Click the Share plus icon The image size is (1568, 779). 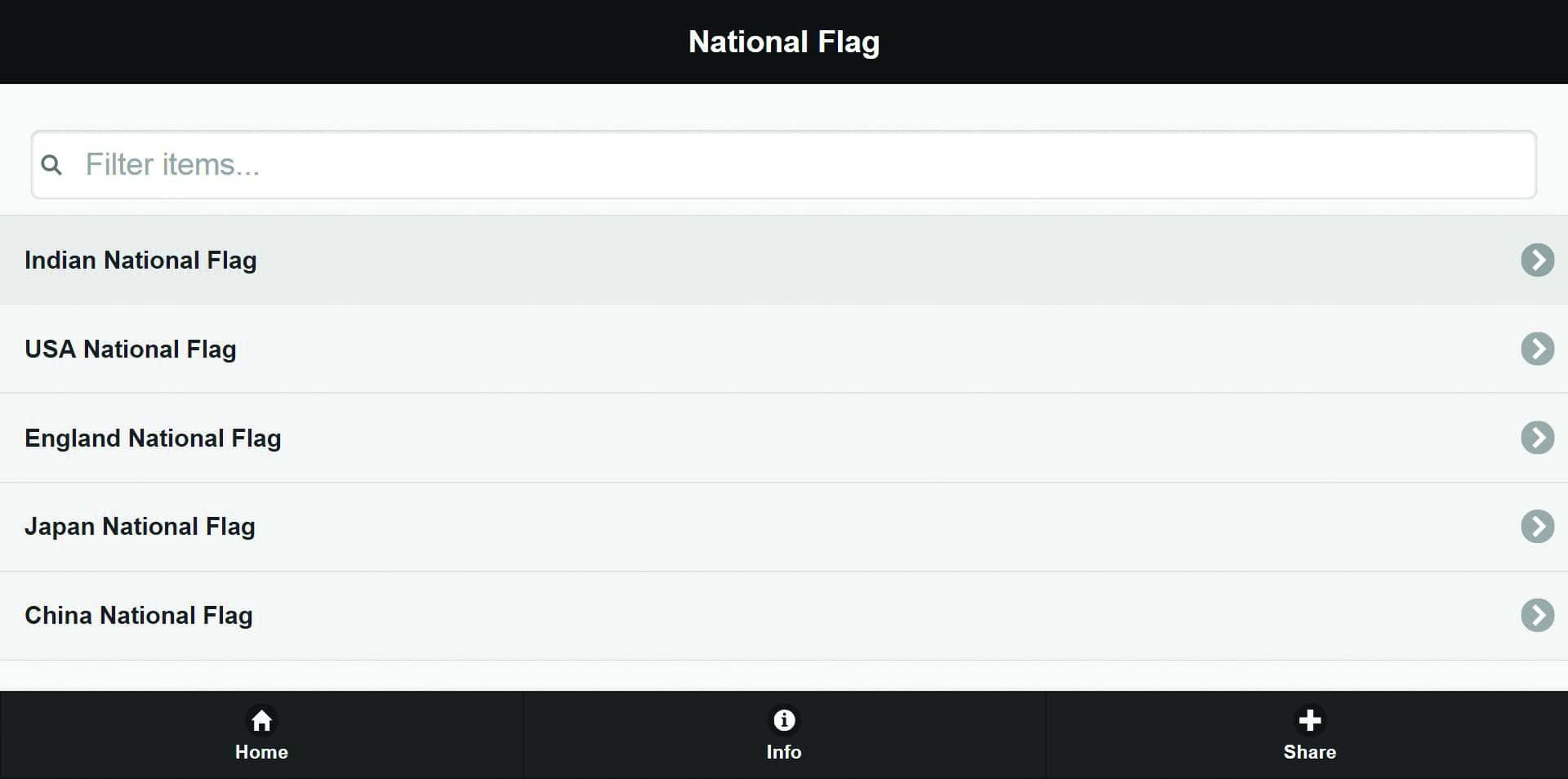1309,720
